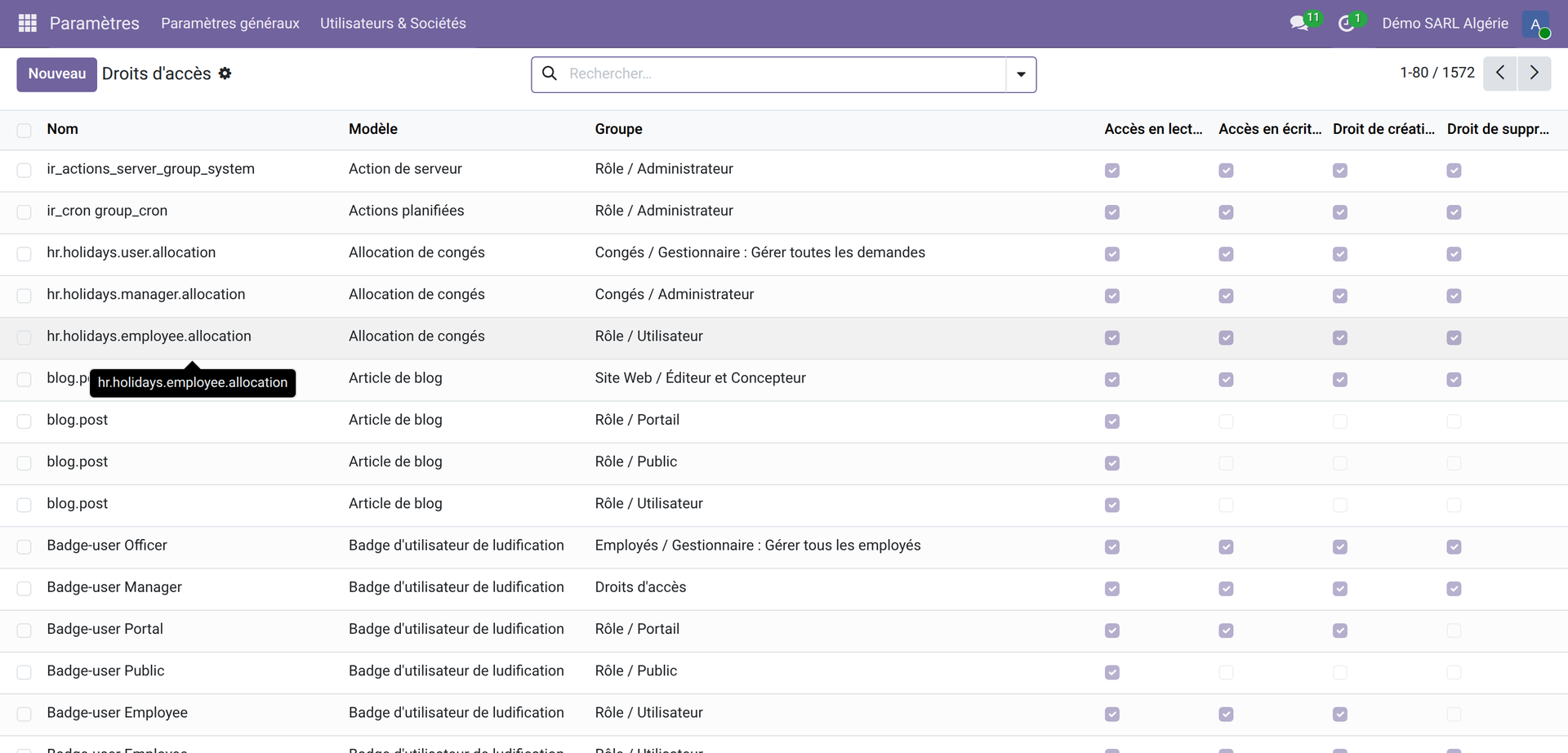
Task: Create a new access right with Nouveau
Action: (57, 74)
